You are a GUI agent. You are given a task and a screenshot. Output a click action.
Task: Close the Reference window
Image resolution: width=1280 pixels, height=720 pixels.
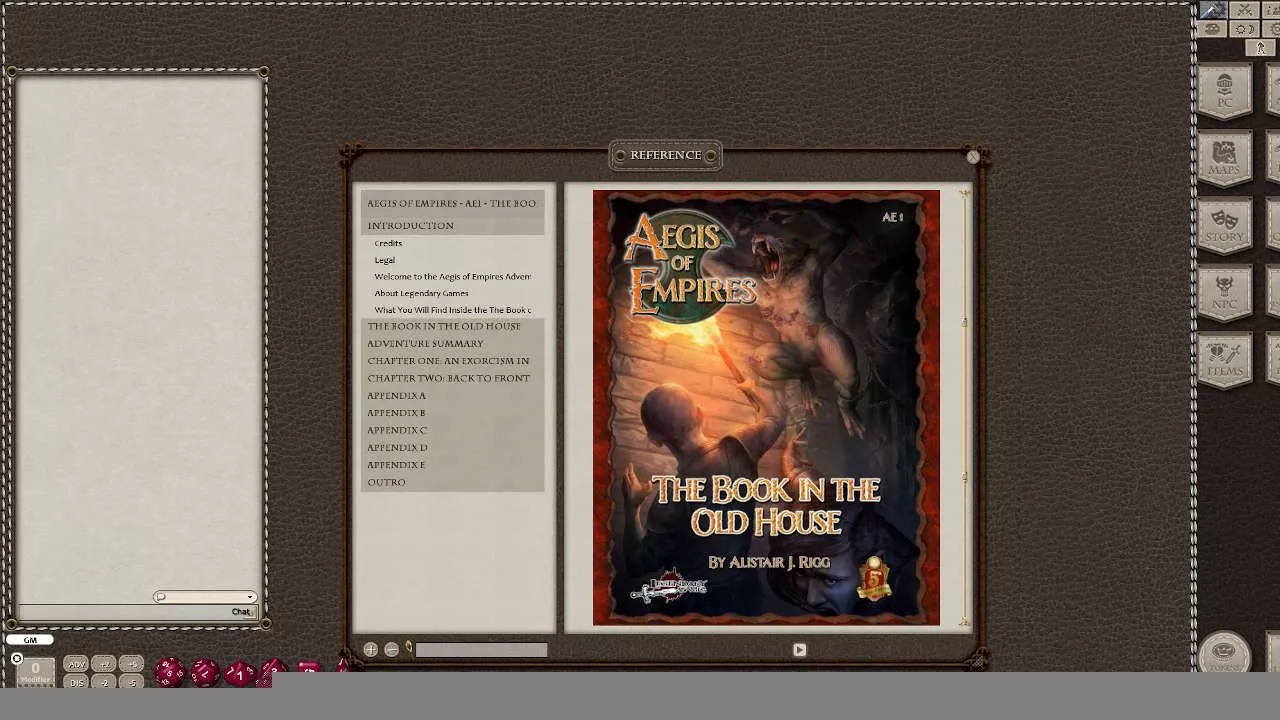(x=973, y=157)
